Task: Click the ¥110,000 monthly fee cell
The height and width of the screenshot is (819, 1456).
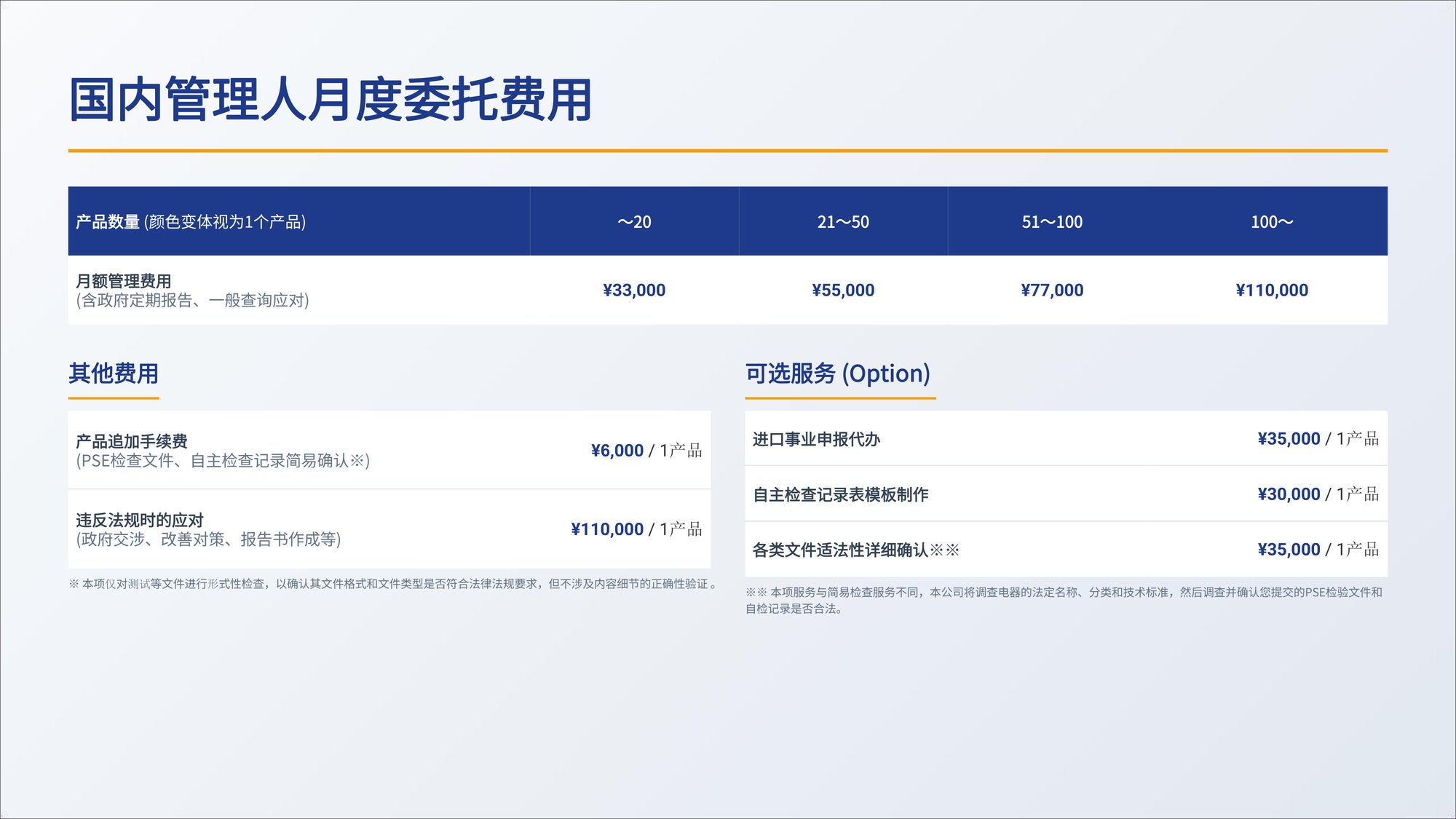Action: click(x=1270, y=290)
